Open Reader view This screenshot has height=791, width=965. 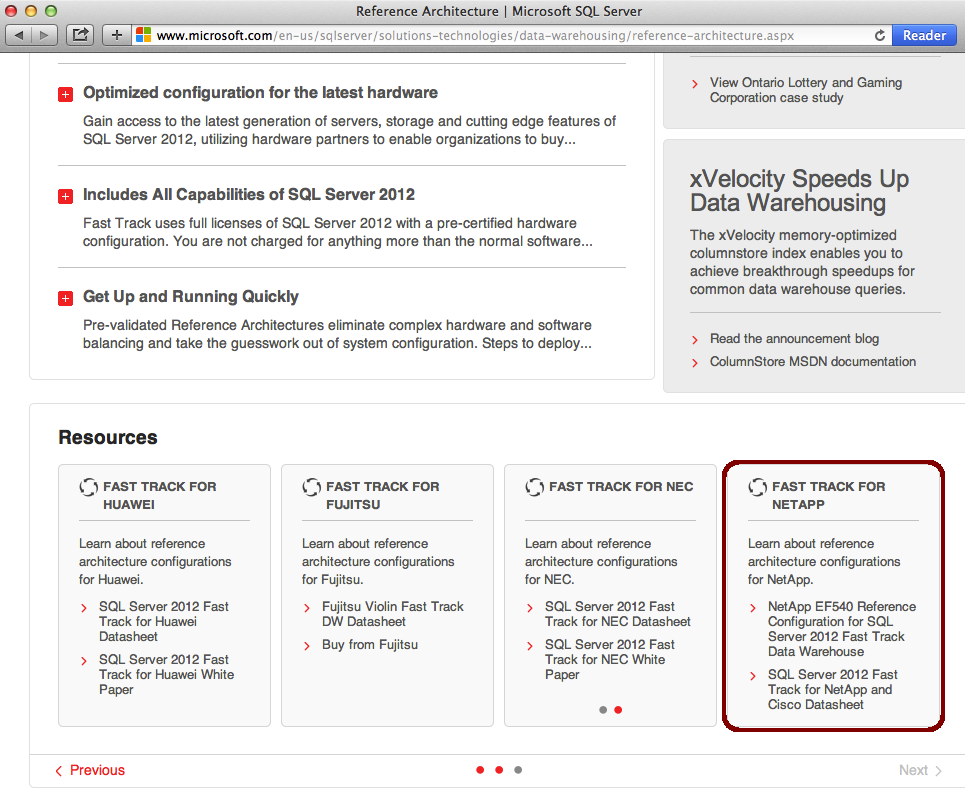924,35
